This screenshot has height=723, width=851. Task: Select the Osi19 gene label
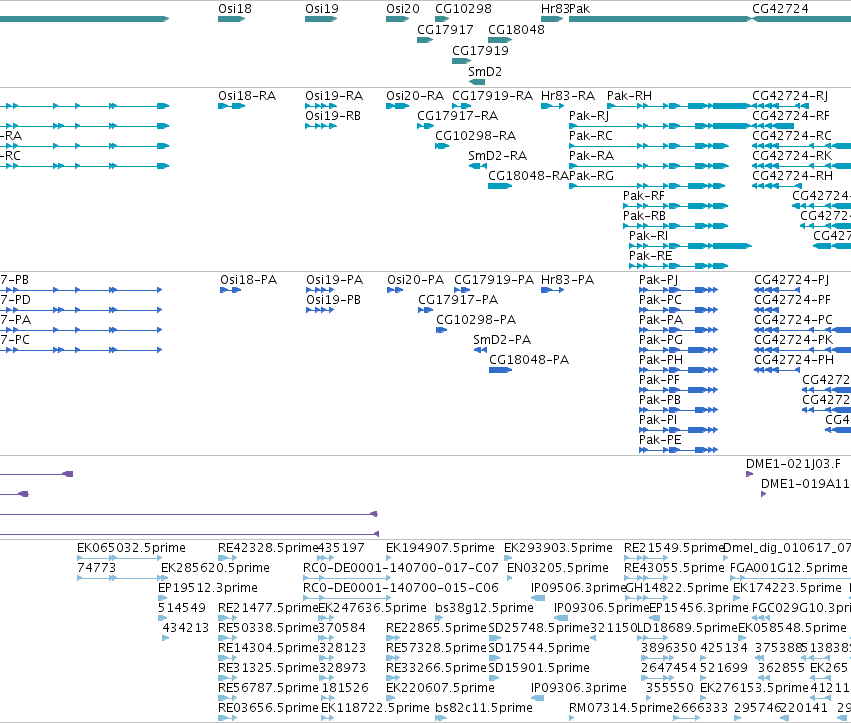[321, 9]
